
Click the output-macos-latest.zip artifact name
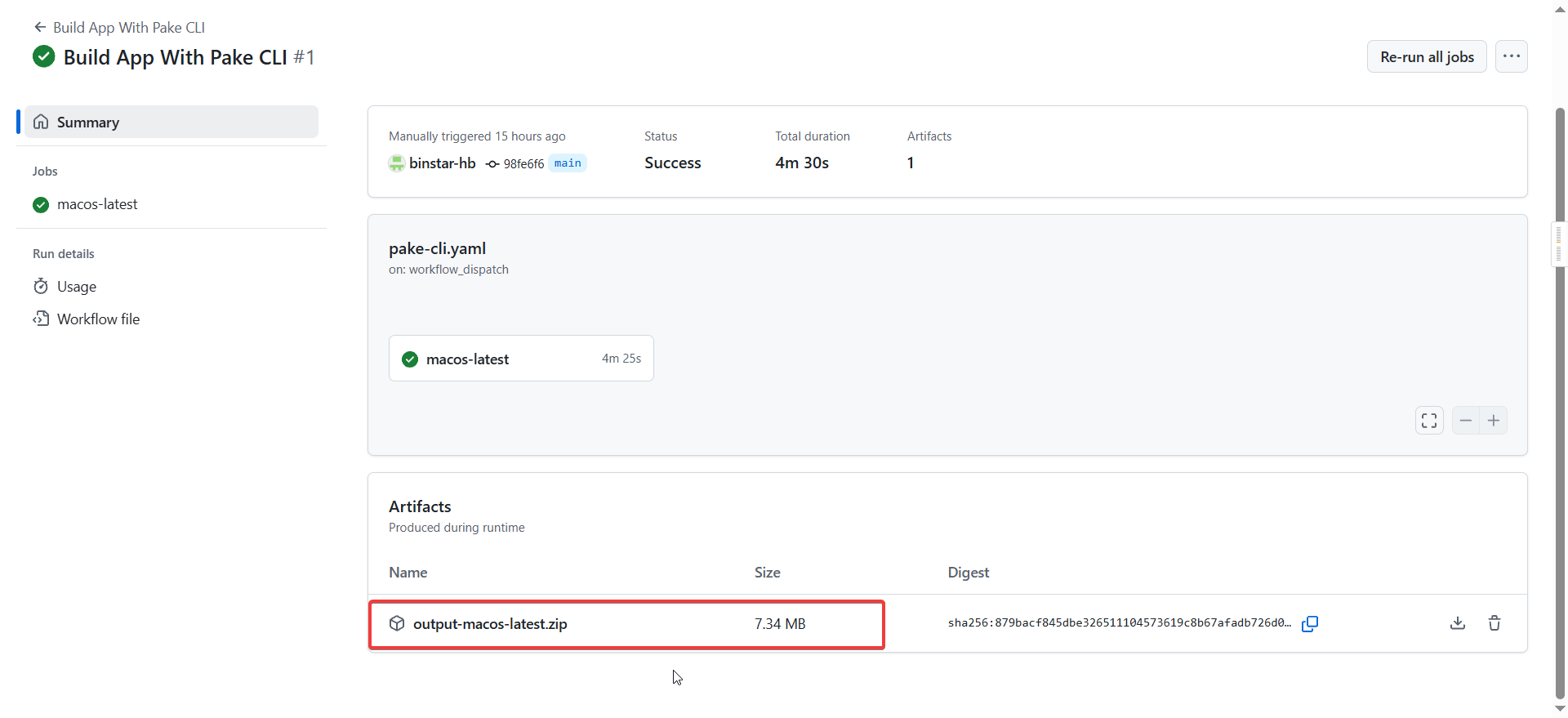coord(490,624)
